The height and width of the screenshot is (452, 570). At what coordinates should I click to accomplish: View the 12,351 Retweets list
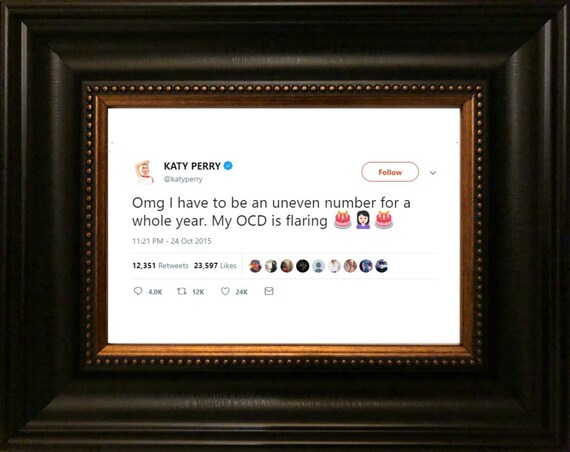pyautogui.click(x=160, y=265)
